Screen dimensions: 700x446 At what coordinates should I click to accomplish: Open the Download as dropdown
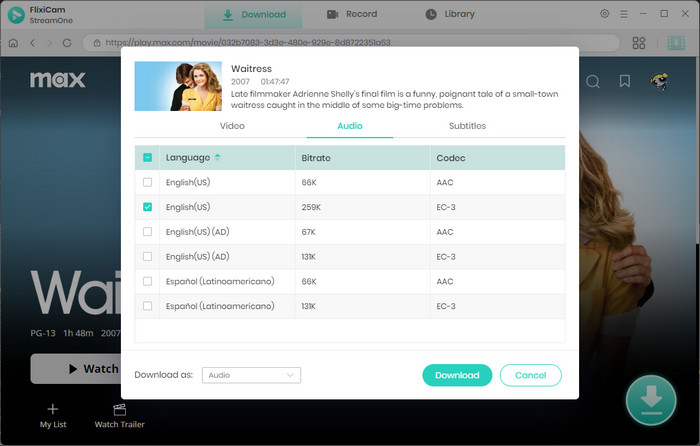(x=251, y=375)
